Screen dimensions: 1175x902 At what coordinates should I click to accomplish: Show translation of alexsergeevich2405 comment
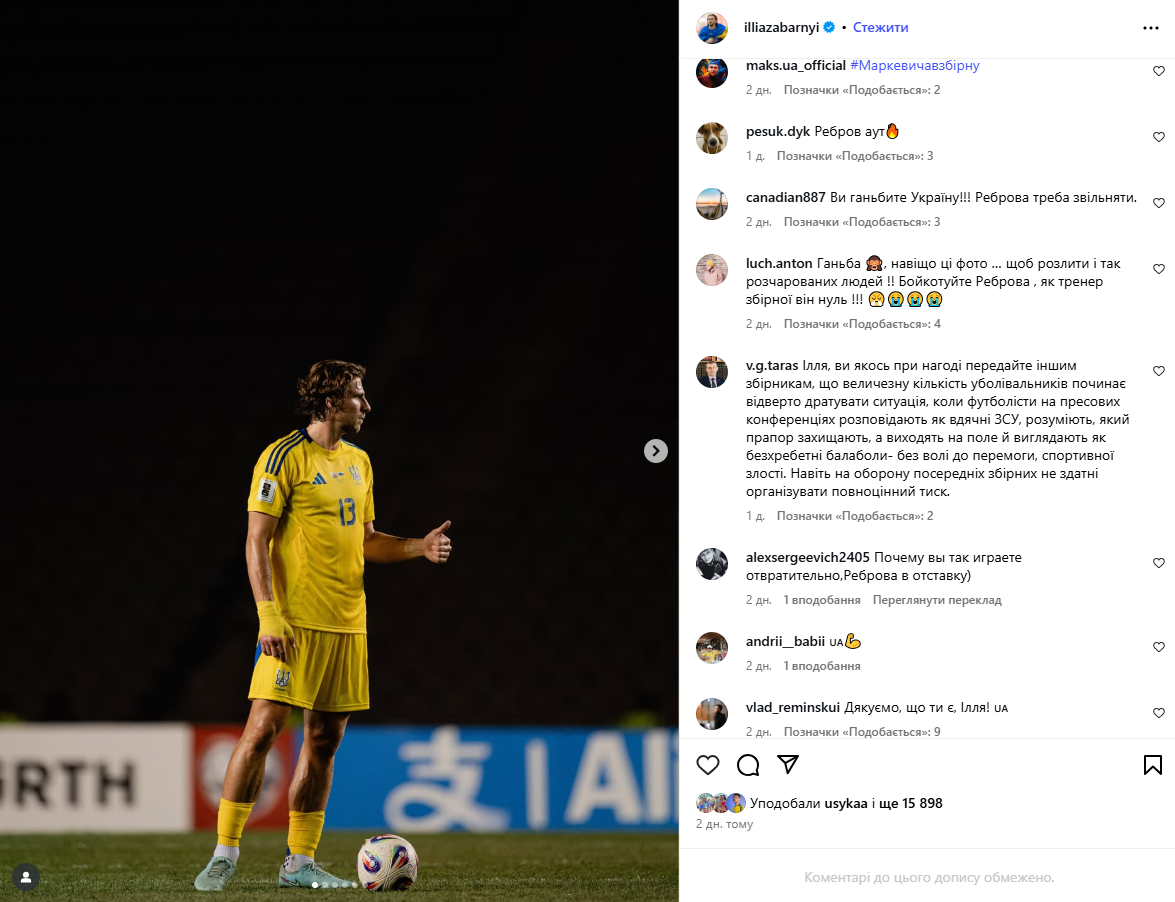point(937,600)
